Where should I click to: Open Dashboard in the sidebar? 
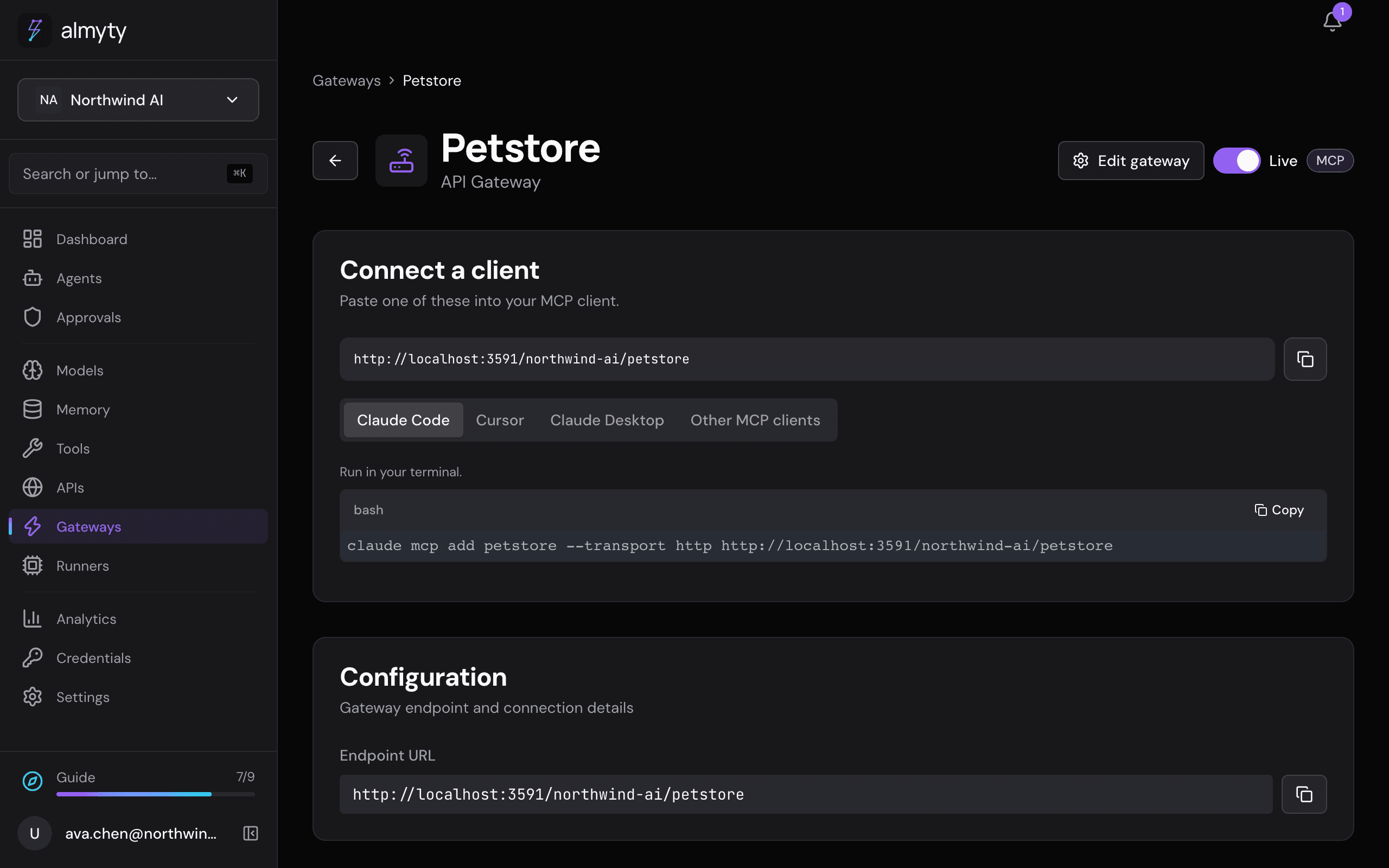pos(138,239)
